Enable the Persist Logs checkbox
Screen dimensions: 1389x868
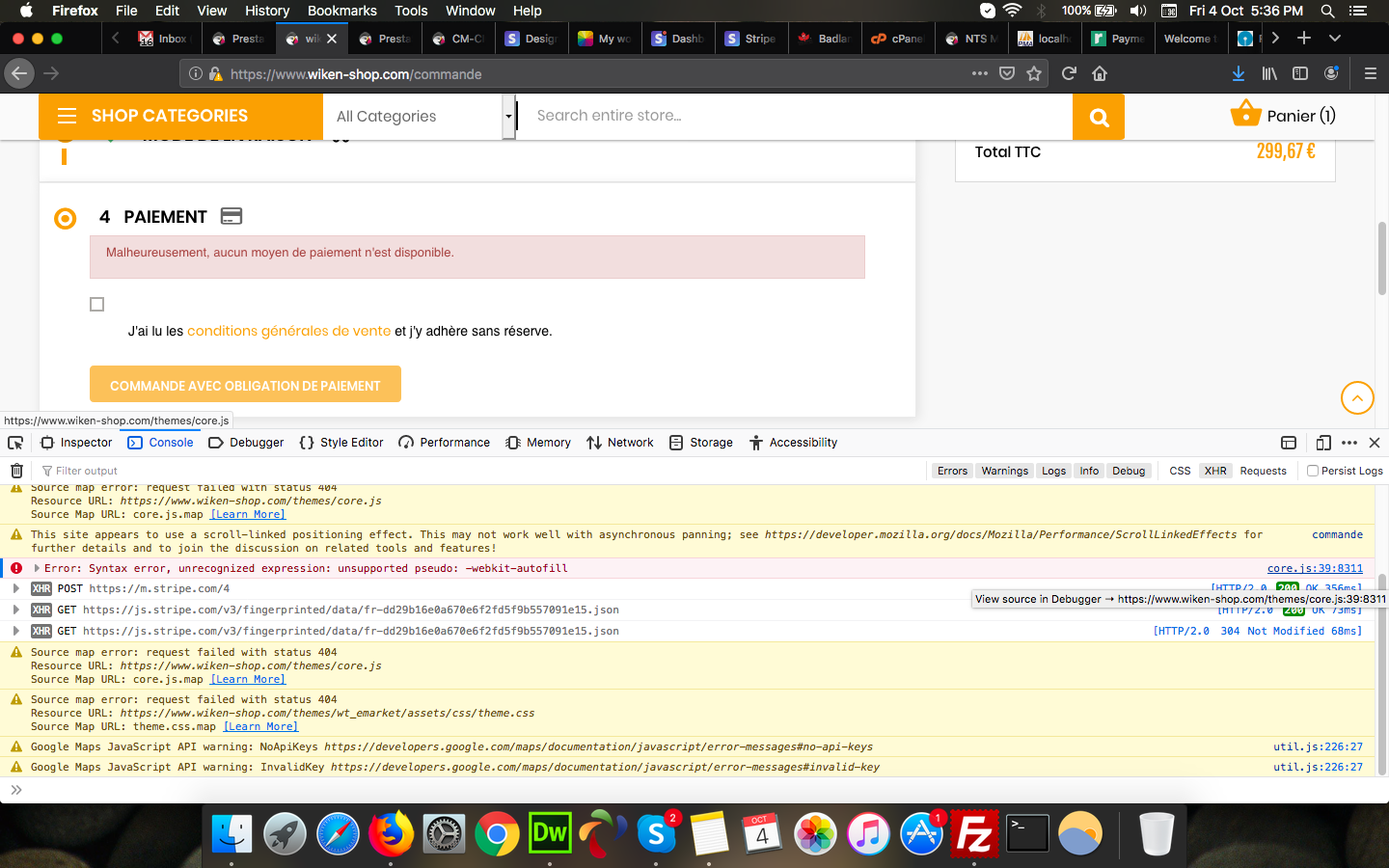[1313, 471]
